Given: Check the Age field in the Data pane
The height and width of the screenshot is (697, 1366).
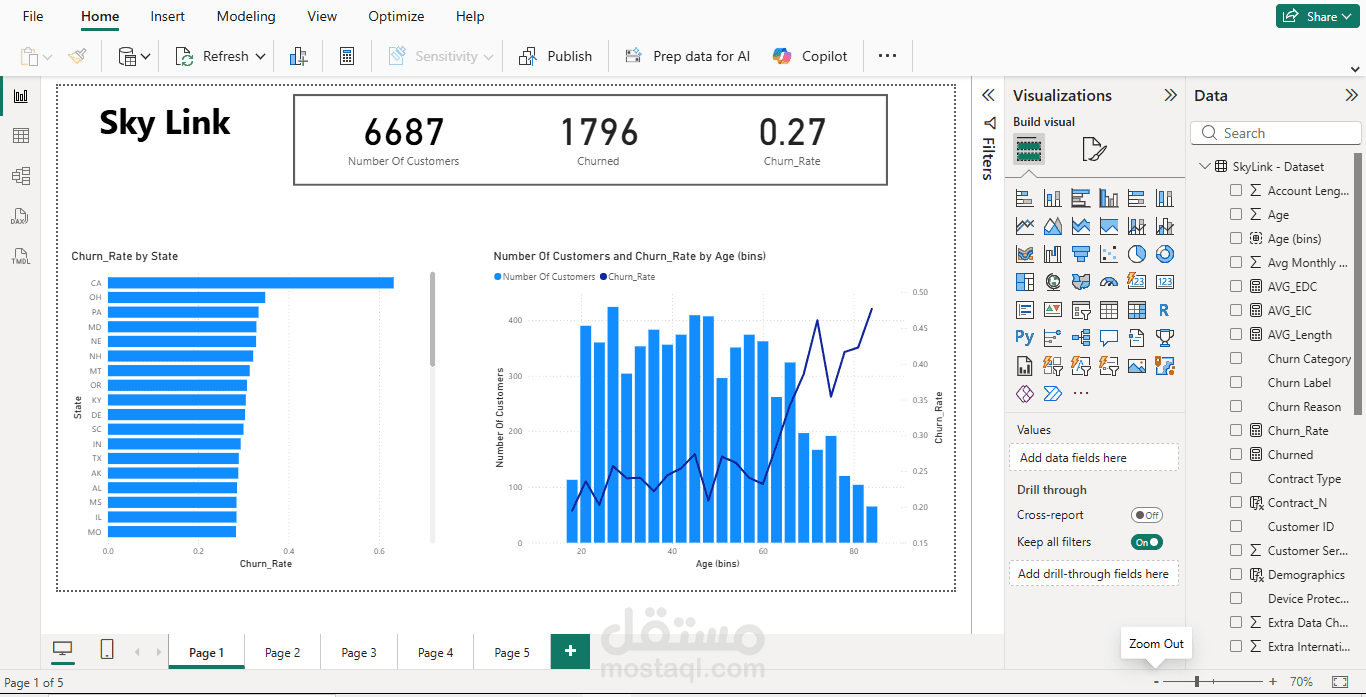Looking at the screenshot, I should [x=1236, y=214].
